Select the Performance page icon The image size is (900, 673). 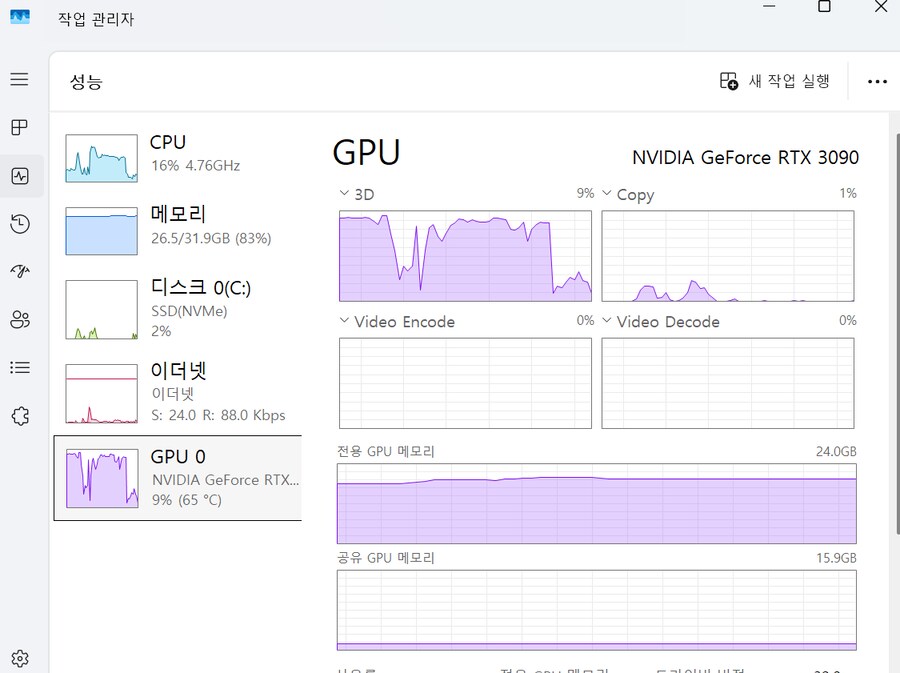[20, 176]
